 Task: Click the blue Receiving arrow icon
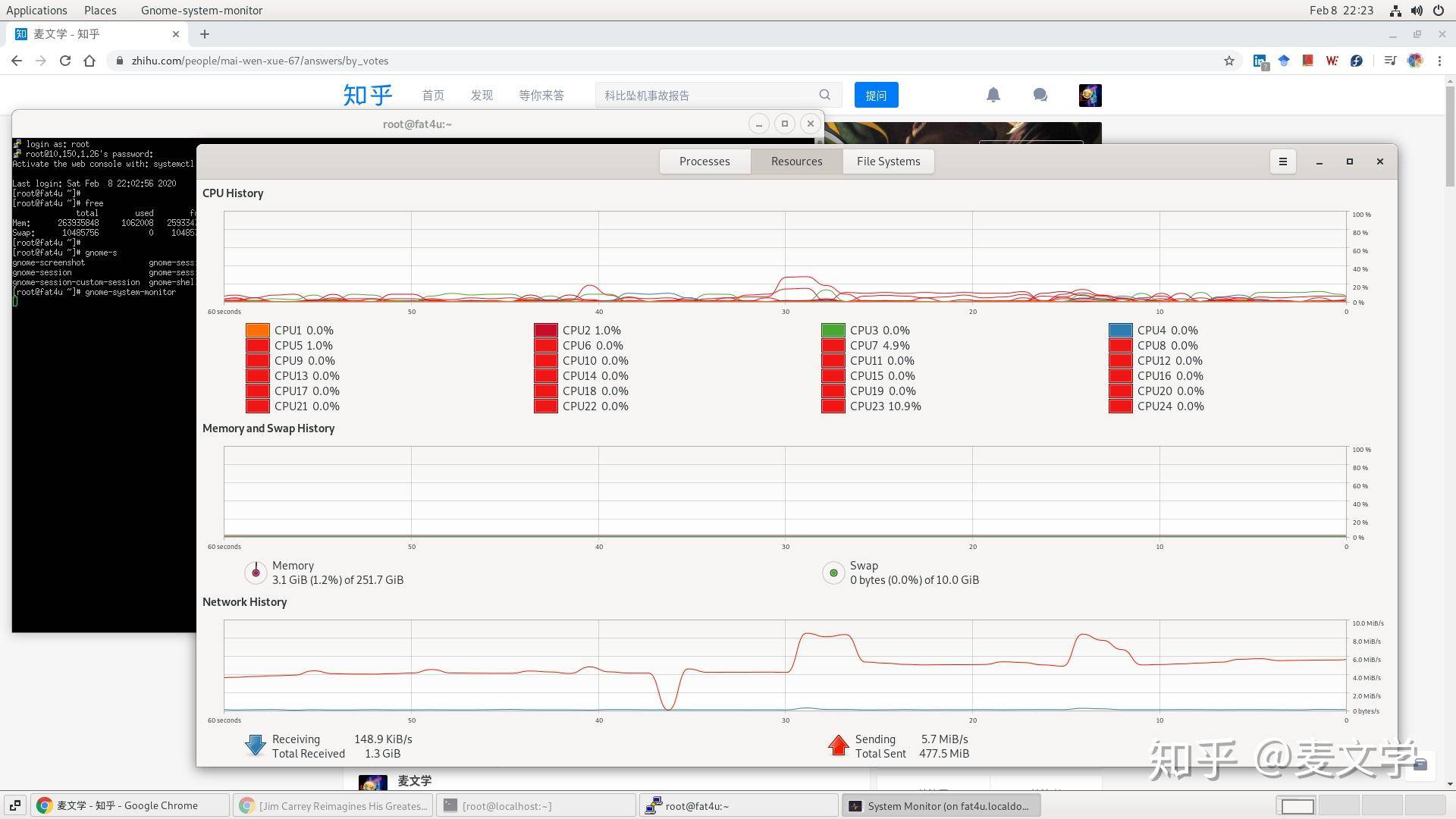pyautogui.click(x=256, y=745)
